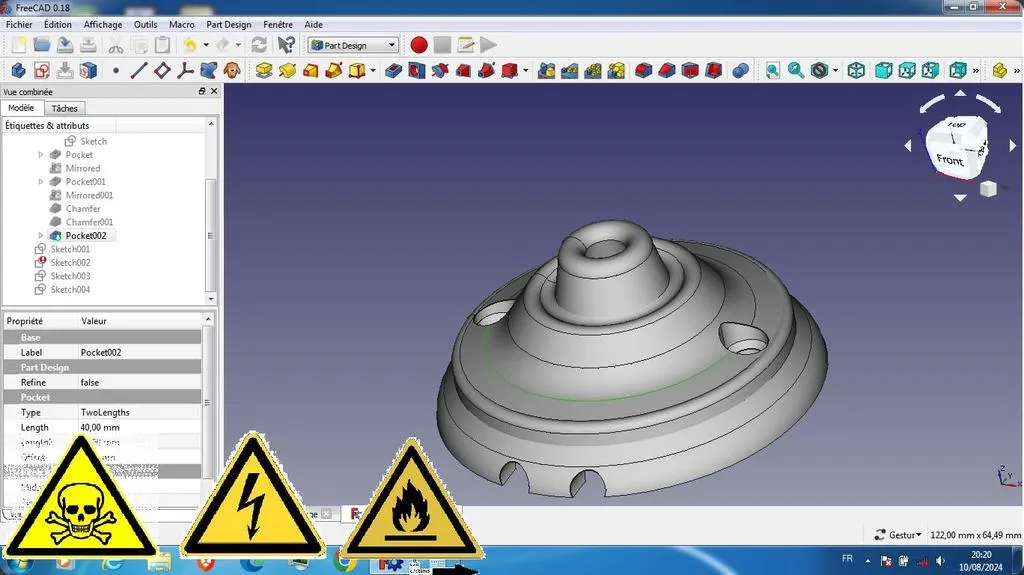
Task: Click the Front face of navigation cube
Action: pos(949,159)
